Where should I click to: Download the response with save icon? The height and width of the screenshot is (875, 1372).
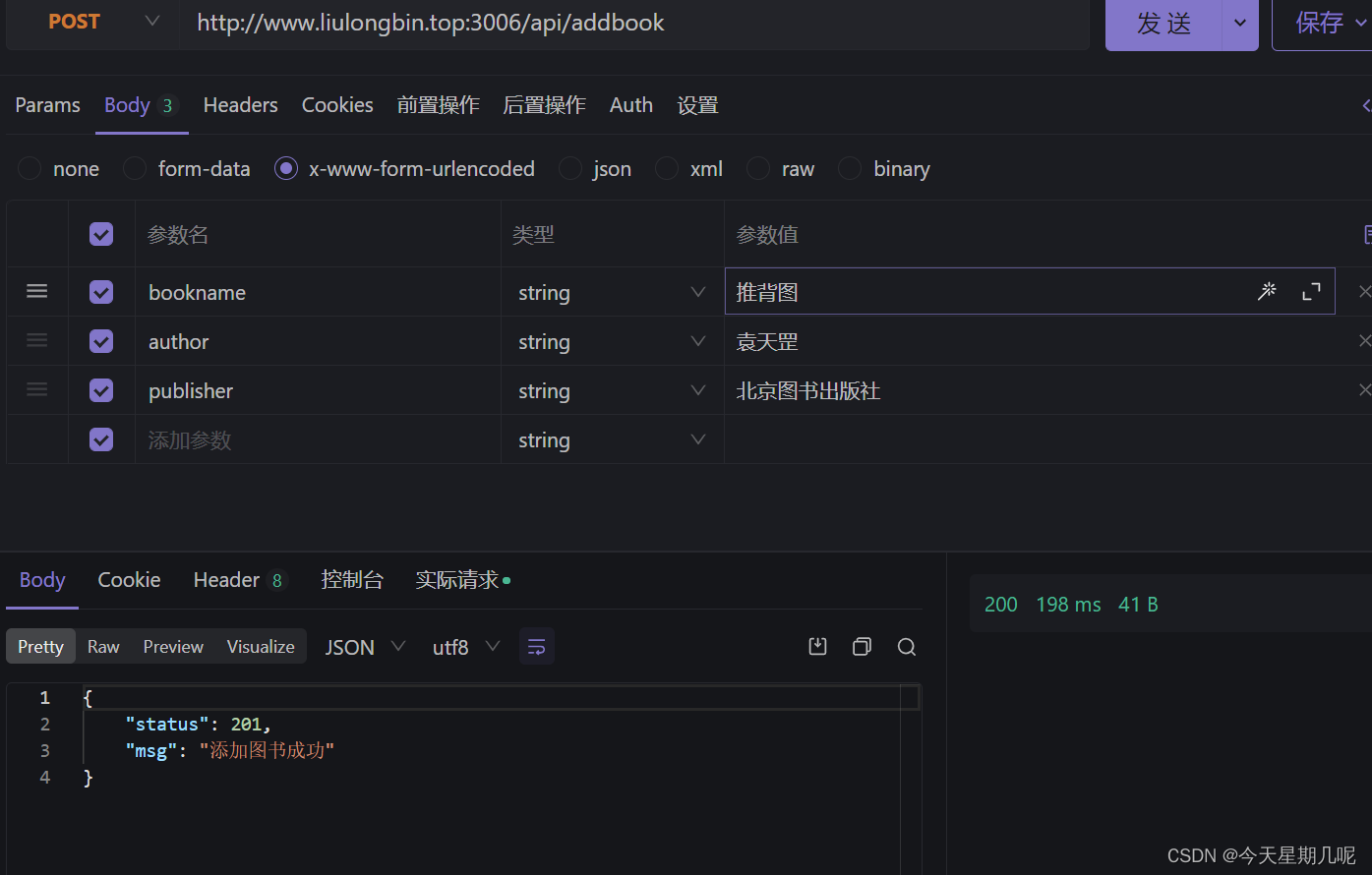[x=817, y=646]
